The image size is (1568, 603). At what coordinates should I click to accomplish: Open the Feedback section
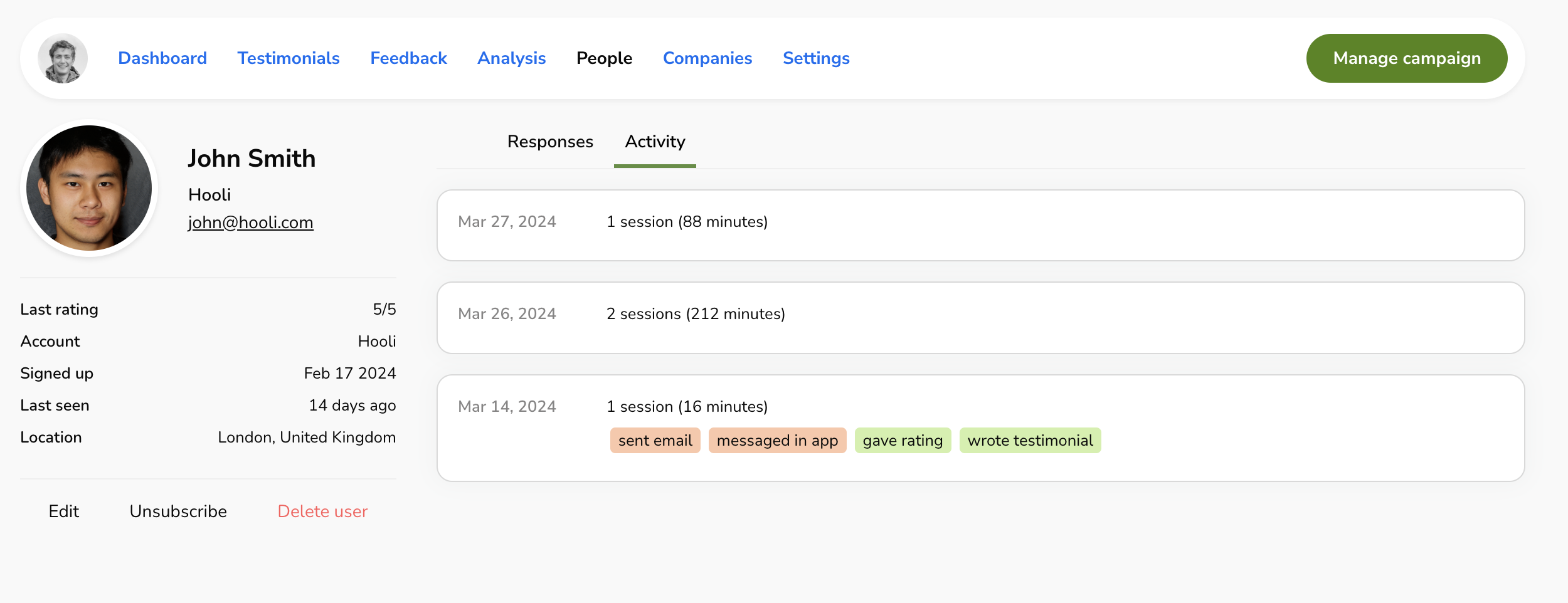coord(408,58)
